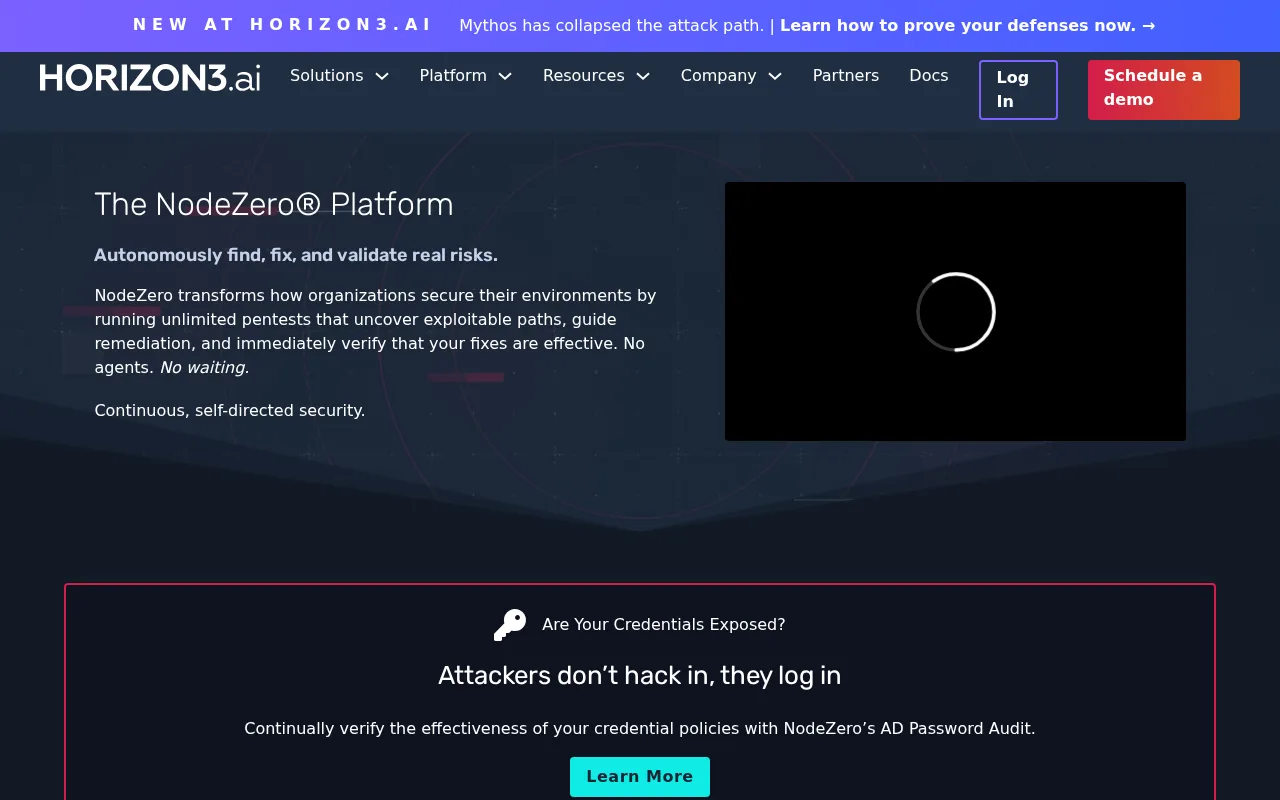This screenshot has height=800, width=1280.
Task: Click the Schedule a demo button
Action: (1164, 90)
